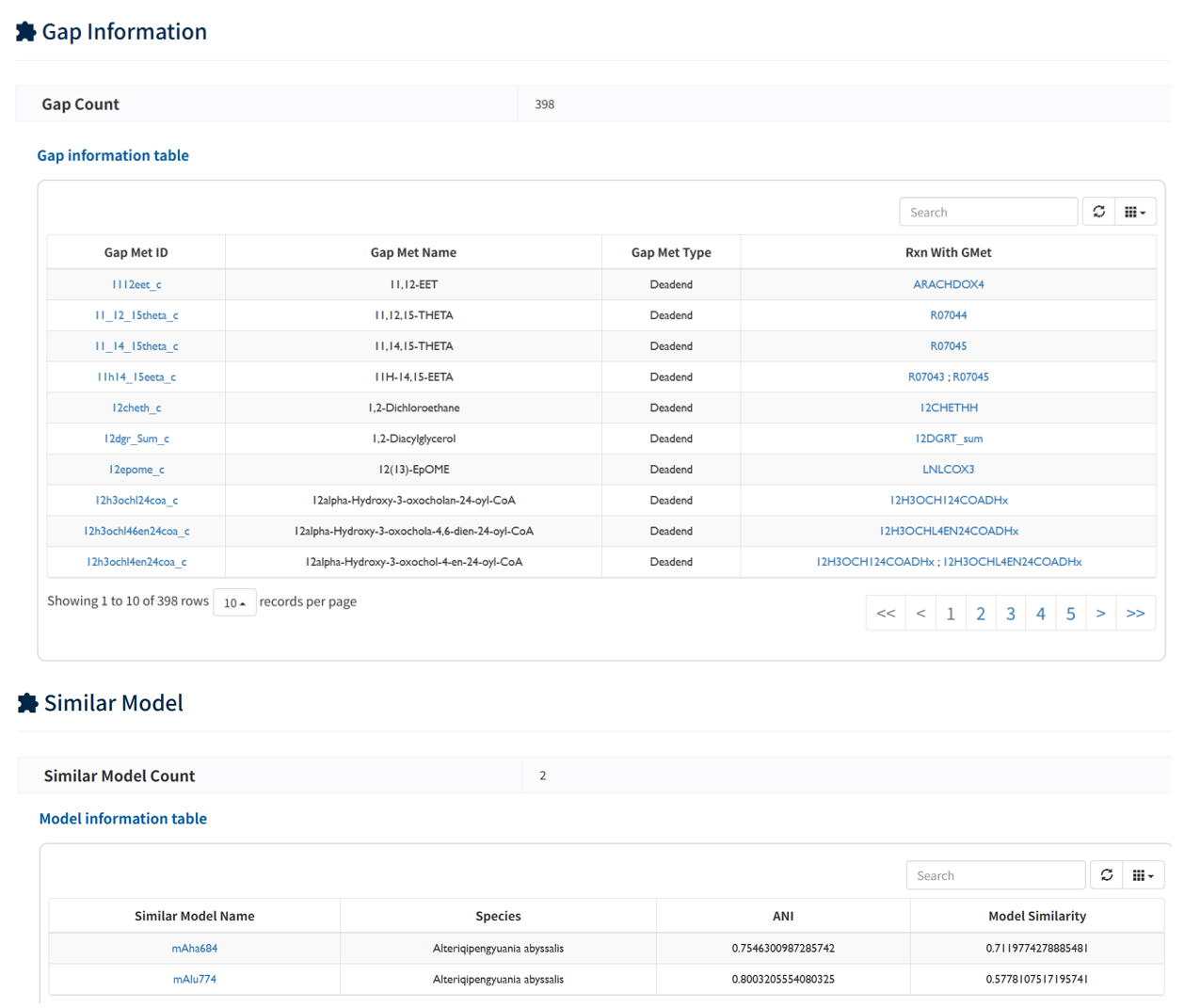Go to page 3
The image size is (1184, 1008).
point(1011,614)
